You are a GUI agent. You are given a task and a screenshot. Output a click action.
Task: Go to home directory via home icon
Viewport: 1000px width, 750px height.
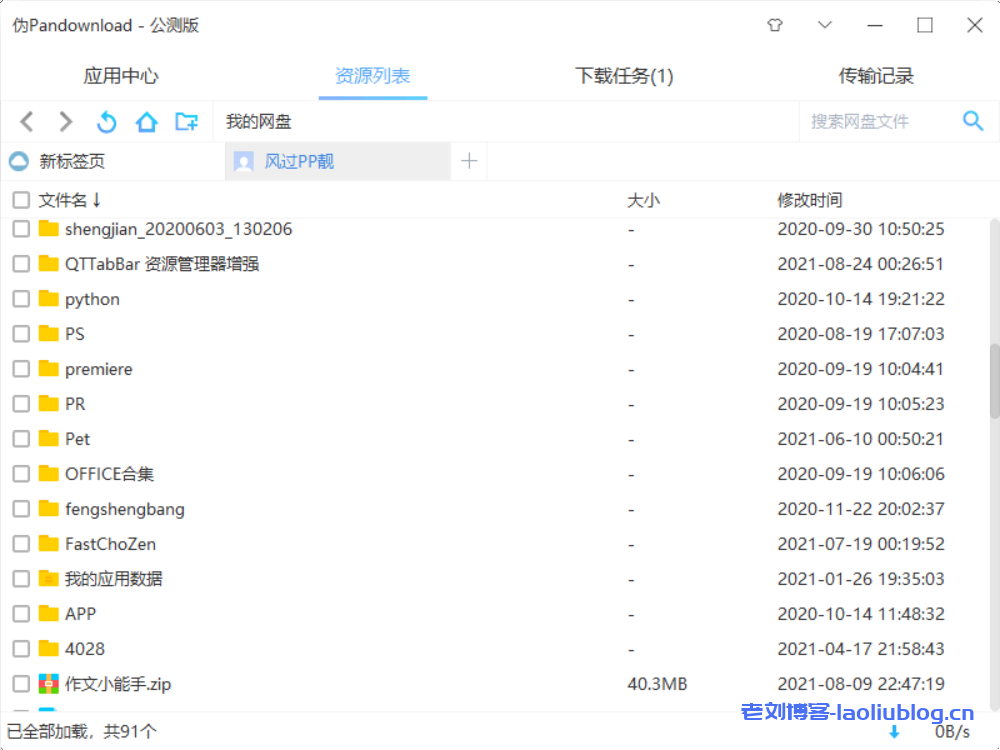coord(146,121)
